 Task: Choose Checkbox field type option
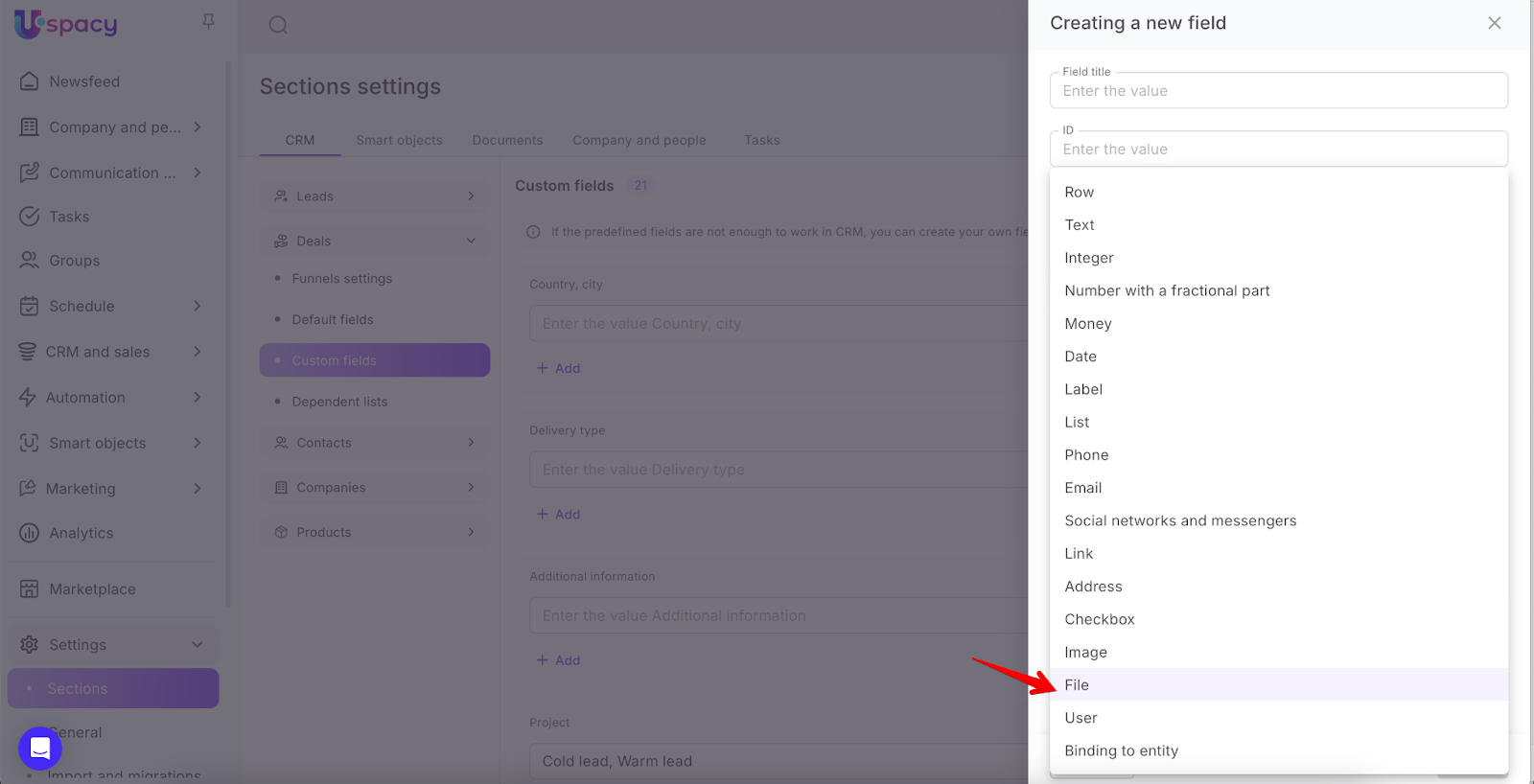pyautogui.click(x=1100, y=619)
